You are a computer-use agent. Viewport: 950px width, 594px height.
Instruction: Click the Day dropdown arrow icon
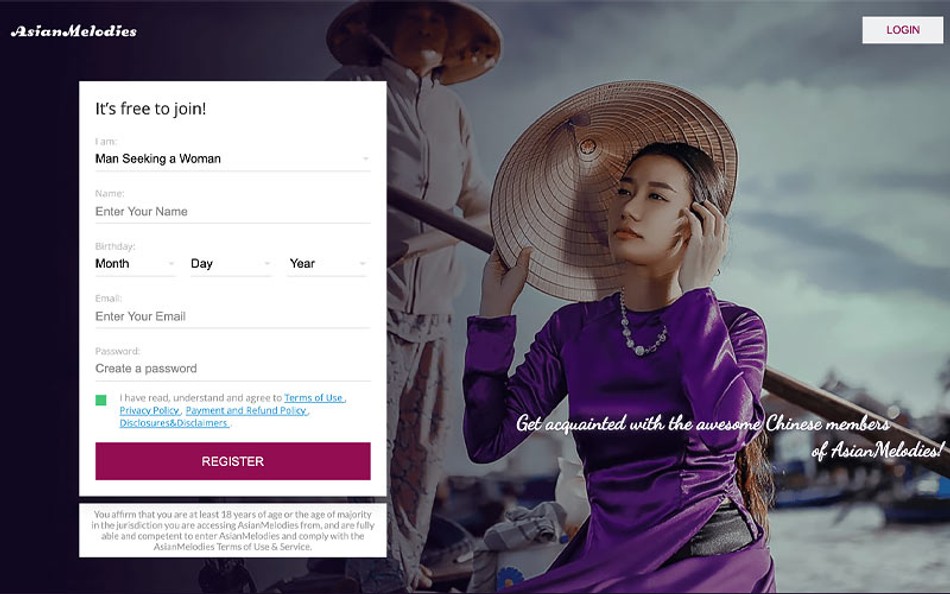(267, 264)
